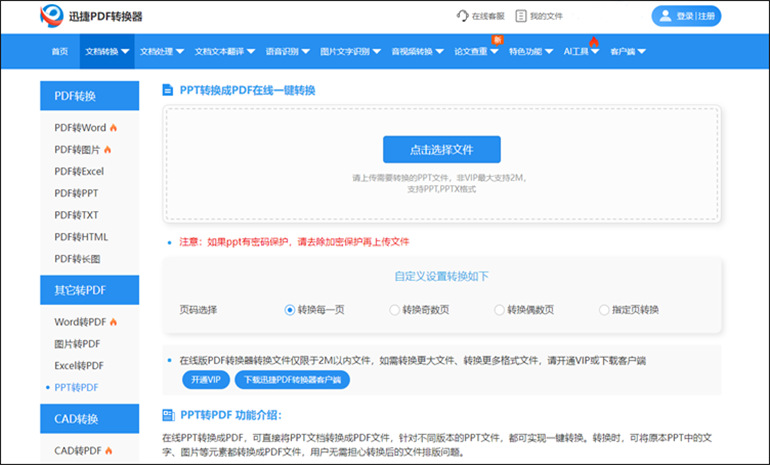770x465 pixels.
Task: Click the flame icon next to CAD转PDF
Action: pos(109,450)
